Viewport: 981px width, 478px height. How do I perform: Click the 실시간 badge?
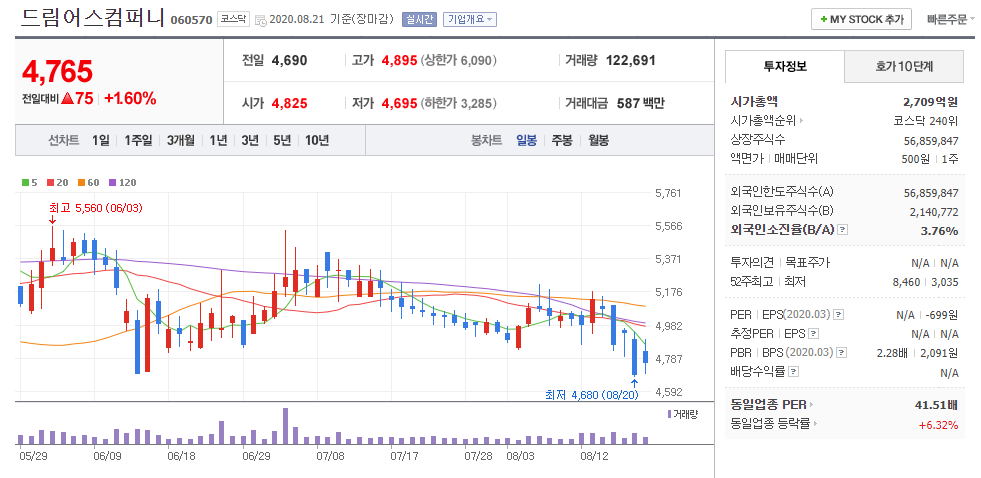(x=419, y=19)
